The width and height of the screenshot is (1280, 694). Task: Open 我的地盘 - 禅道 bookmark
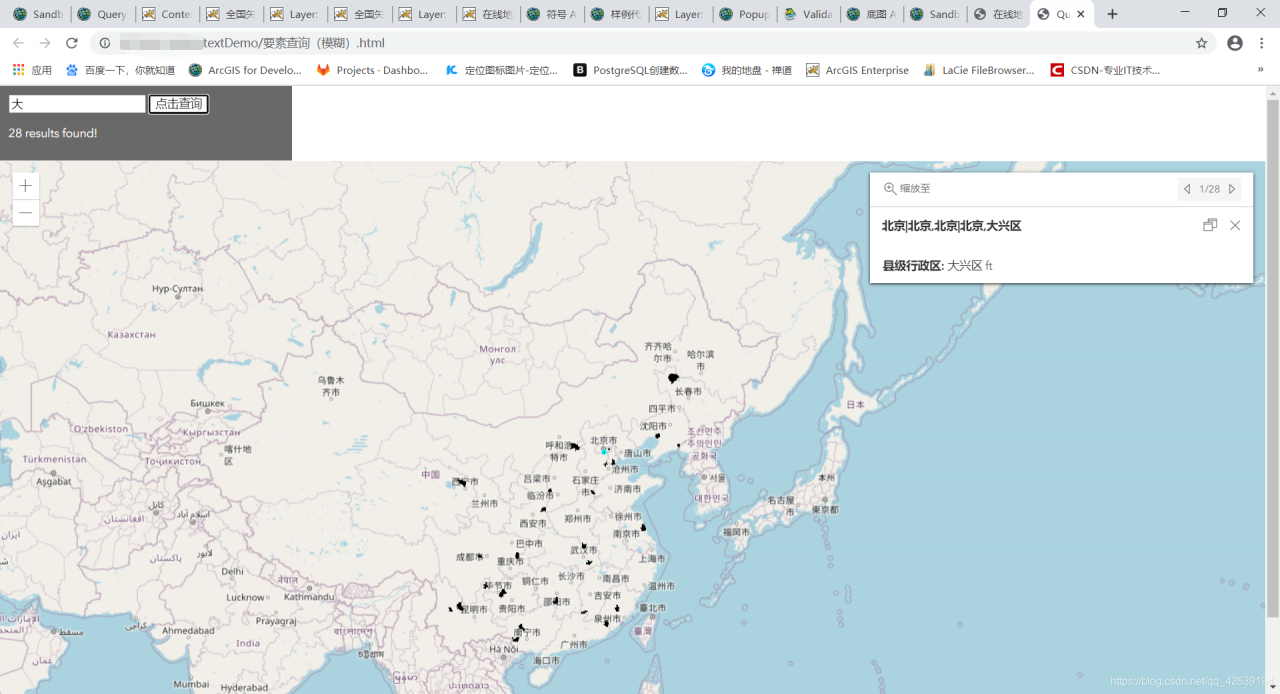pos(747,70)
